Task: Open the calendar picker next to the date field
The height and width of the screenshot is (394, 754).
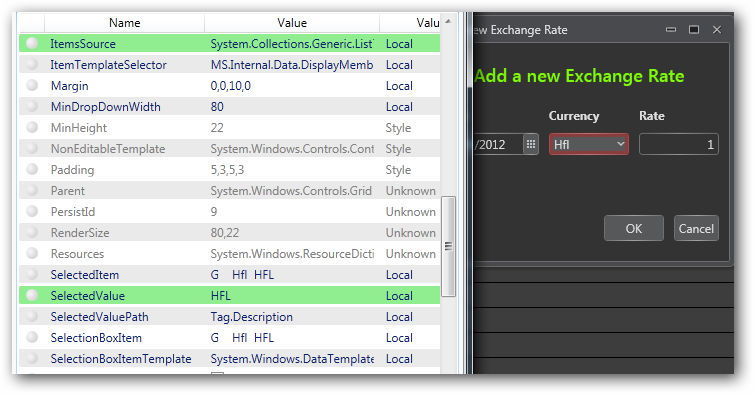Action: 531,144
